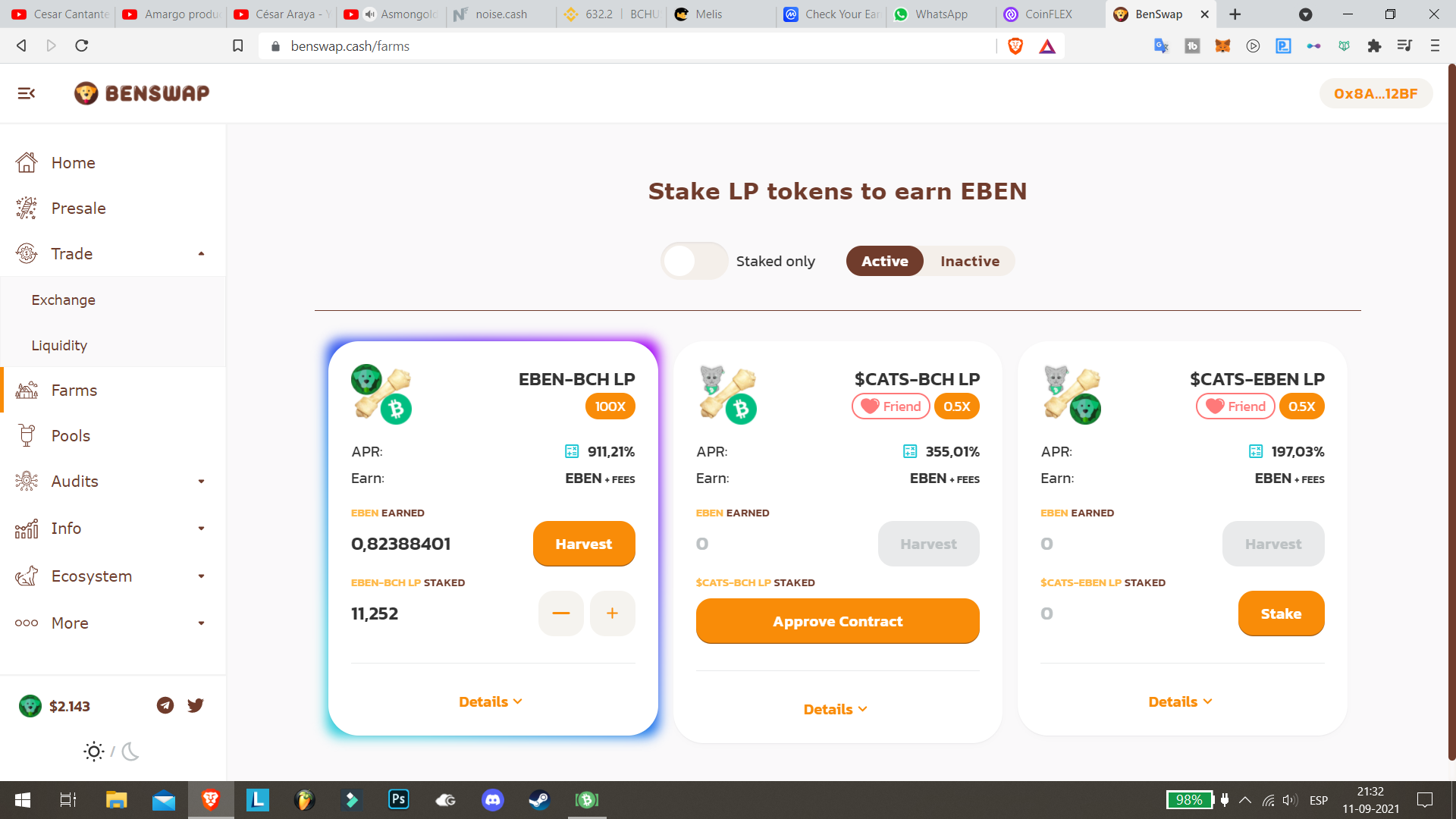This screenshot has height=819, width=1456.
Task: Click the page vertical scrollbar
Action: (1451, 412)
